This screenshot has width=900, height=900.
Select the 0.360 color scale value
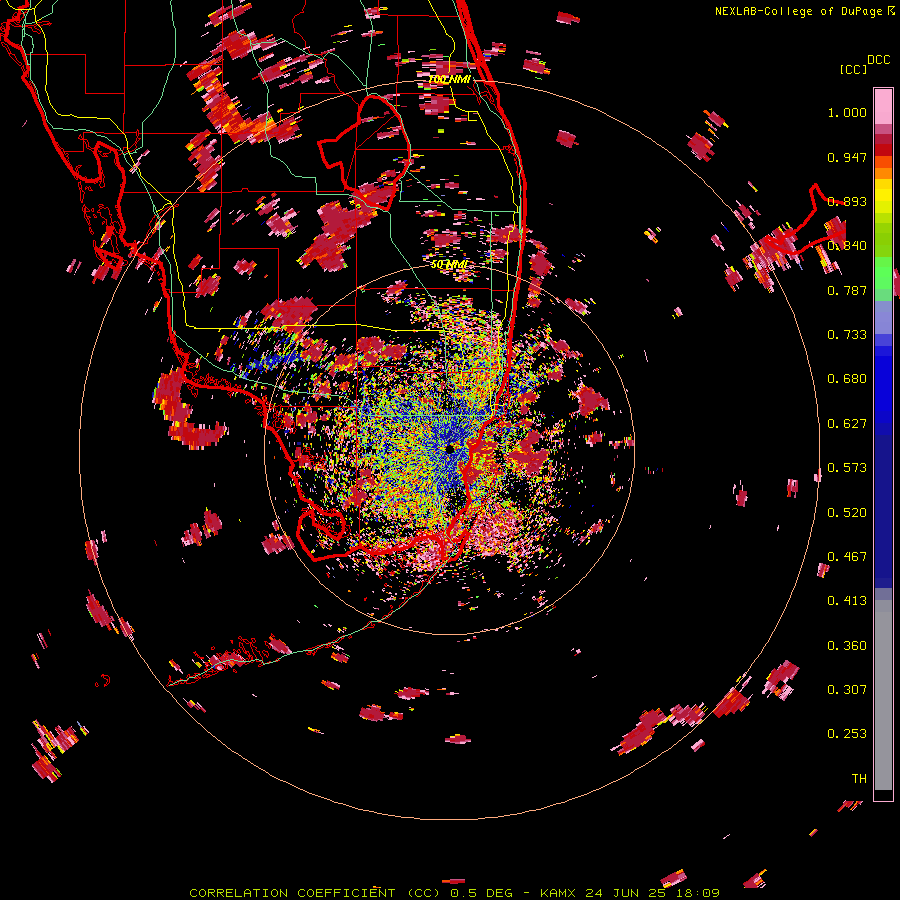click(x=847, y=645)
